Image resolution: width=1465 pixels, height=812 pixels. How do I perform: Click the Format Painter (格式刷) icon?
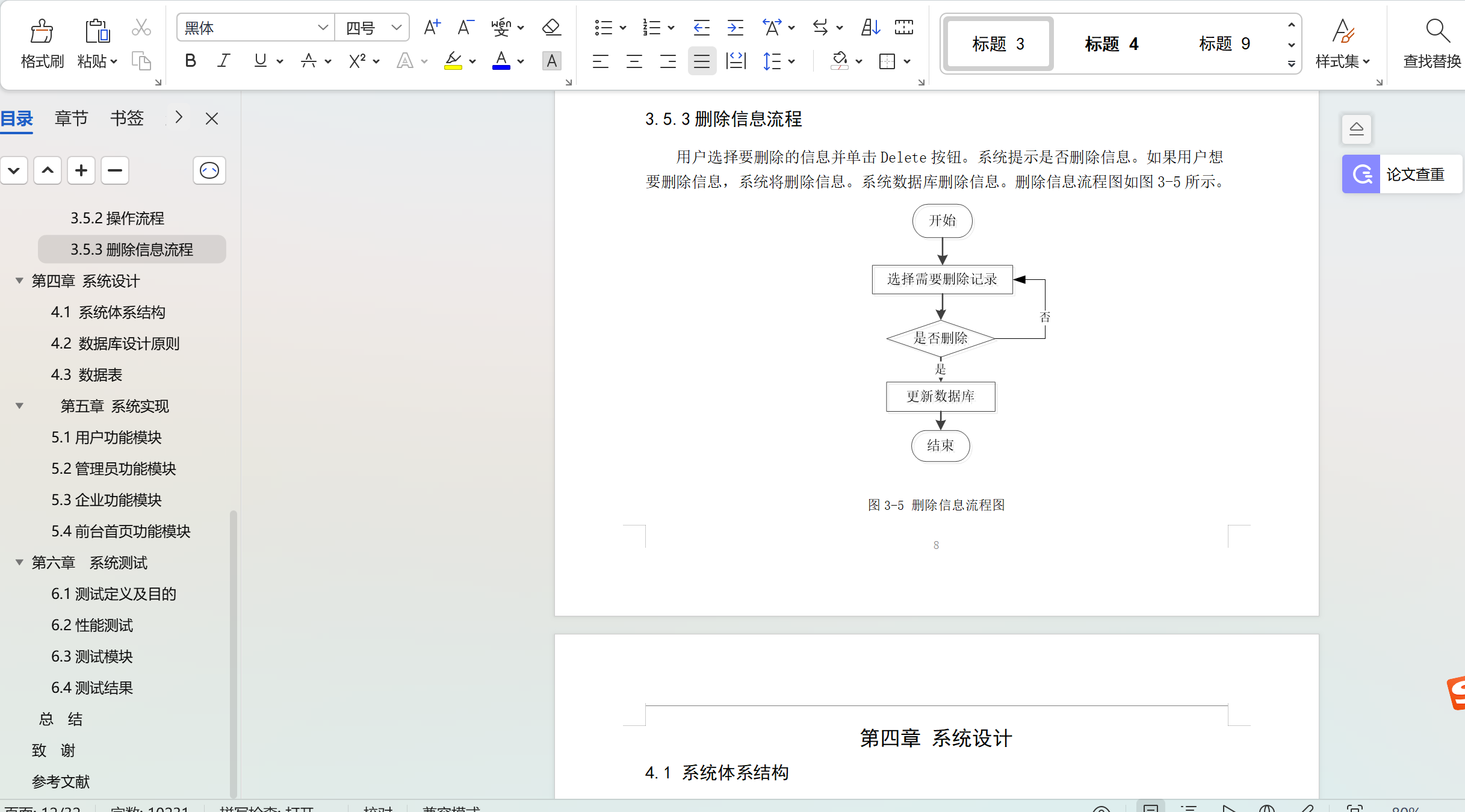pos(42,31)
